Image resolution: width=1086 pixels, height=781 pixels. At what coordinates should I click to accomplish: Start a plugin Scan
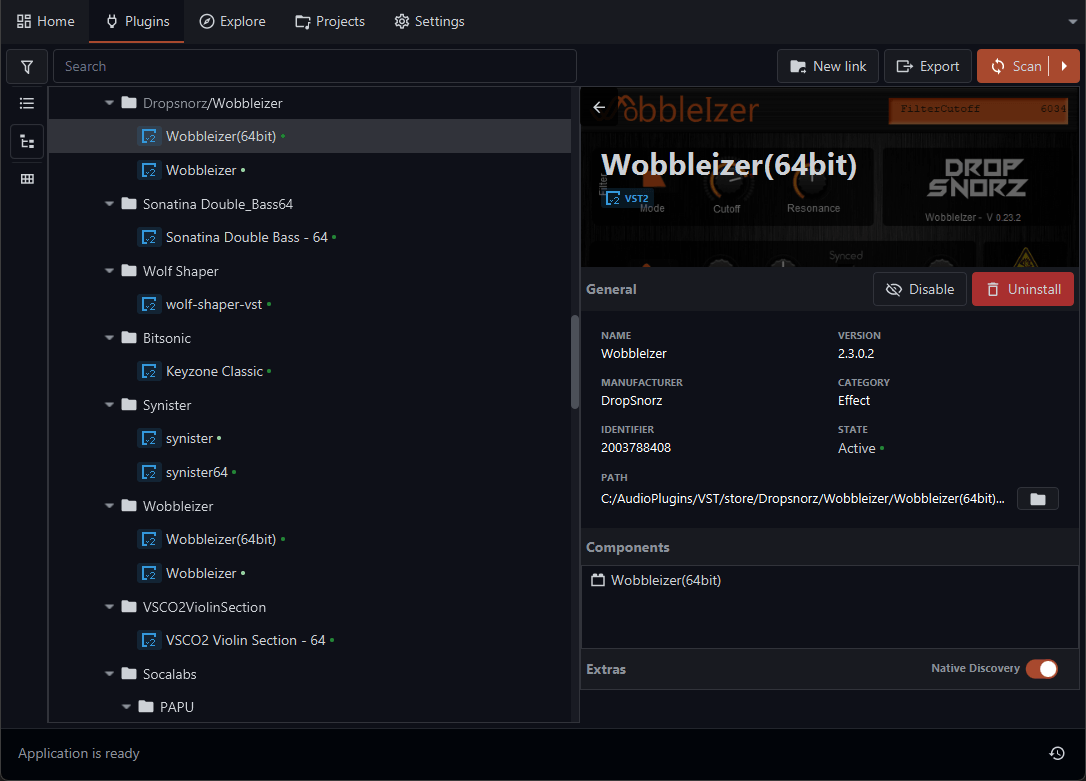click(x=1015, y=66)
